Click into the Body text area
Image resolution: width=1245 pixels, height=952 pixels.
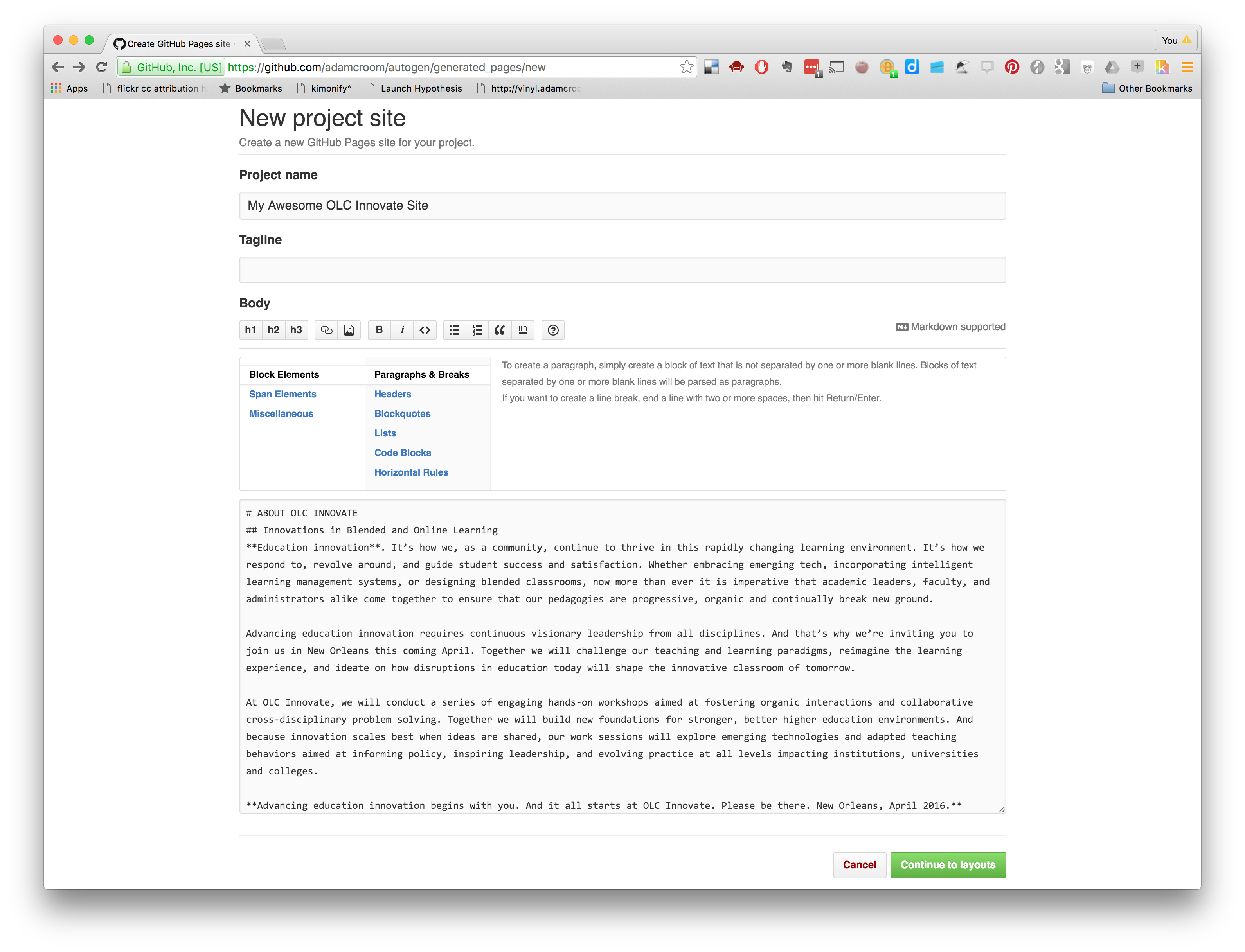pos(622,656)
